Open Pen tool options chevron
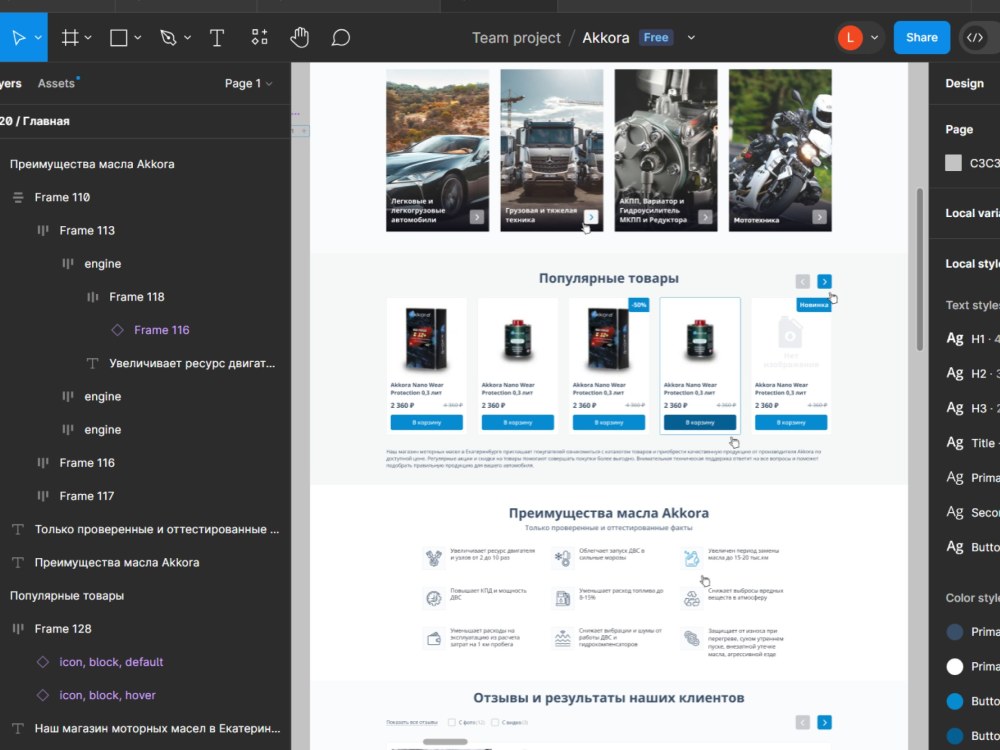1000x750 pixels. pyautogui.click(x=188, y=38)
